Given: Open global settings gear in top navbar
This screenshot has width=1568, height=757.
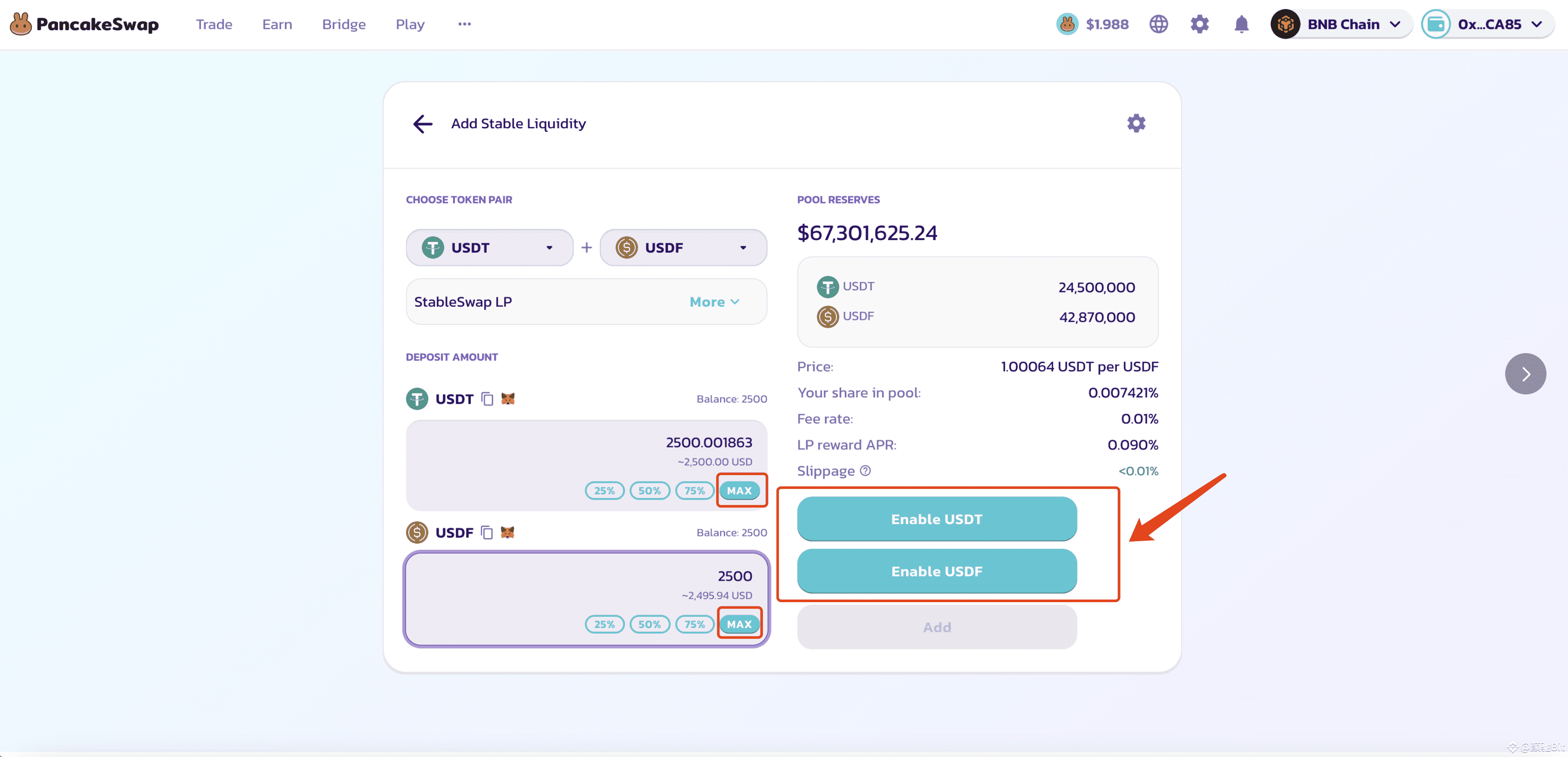Looking at the screenshot, I should click(x=1199, y=25).
